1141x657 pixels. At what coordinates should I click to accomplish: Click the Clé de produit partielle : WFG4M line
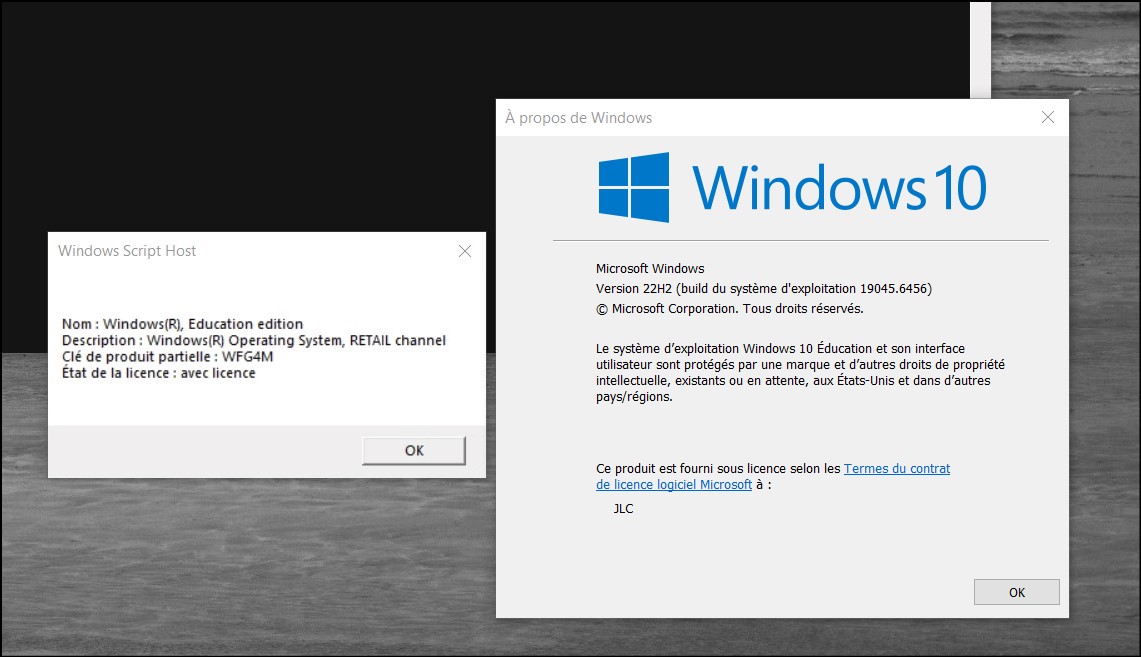[167, 357]
